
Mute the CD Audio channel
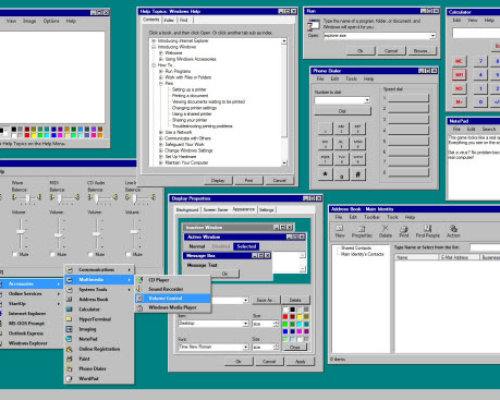[x=91, y=254]
